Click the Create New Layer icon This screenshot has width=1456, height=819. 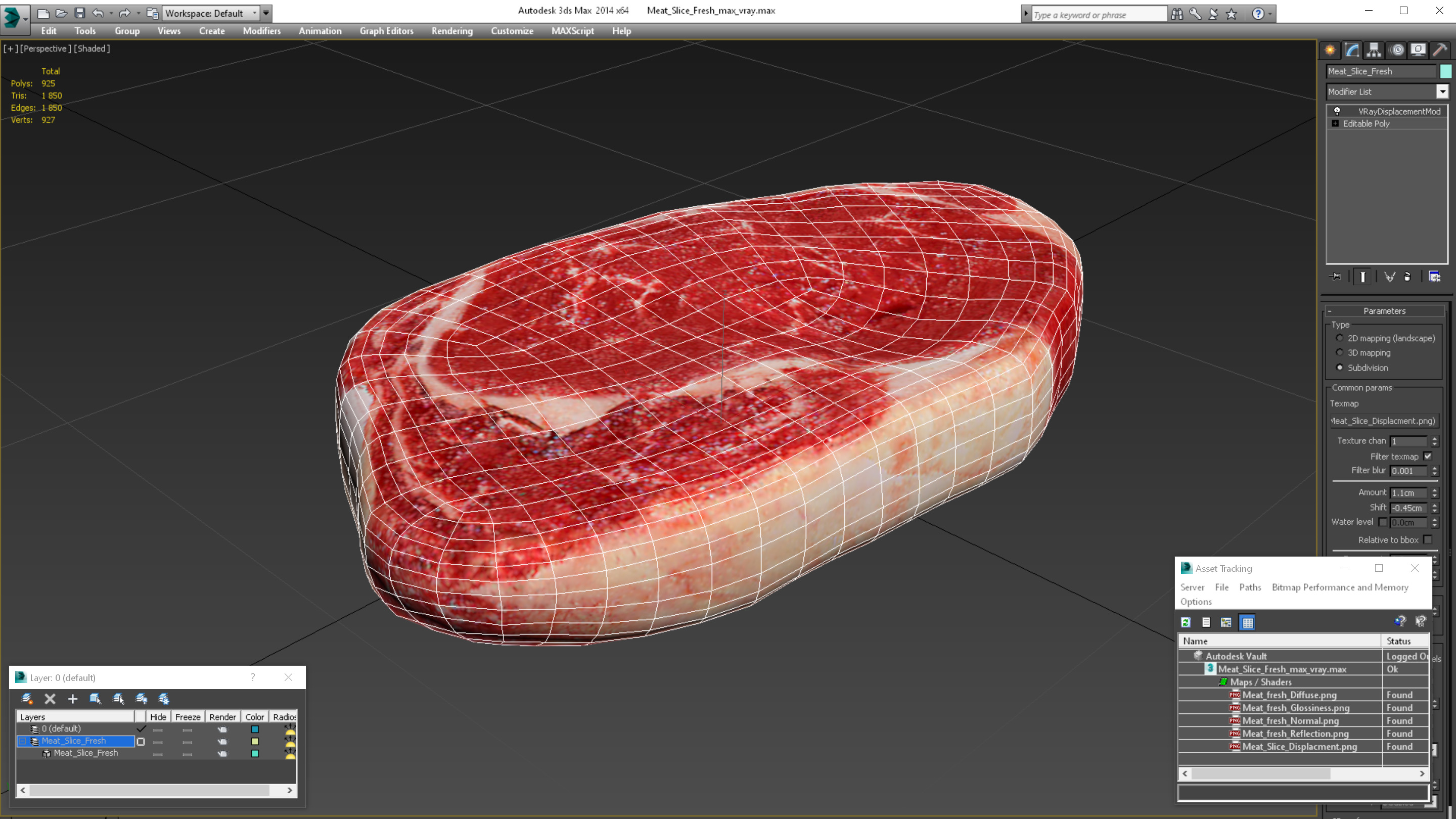tap(27, 699)
